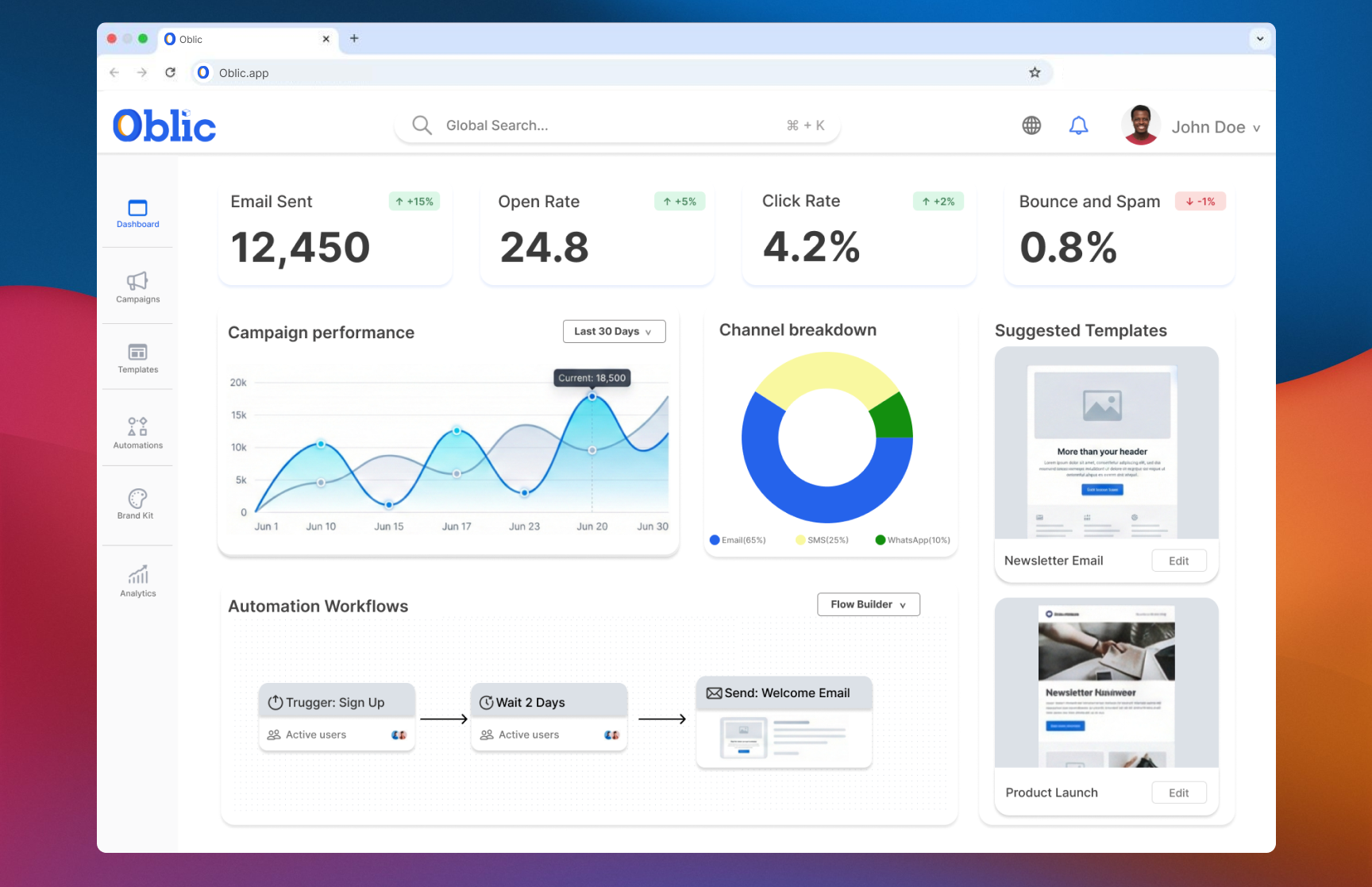Edit the Product Launch template
This screenshot has height=887, width=1372.
point(1178,793)
